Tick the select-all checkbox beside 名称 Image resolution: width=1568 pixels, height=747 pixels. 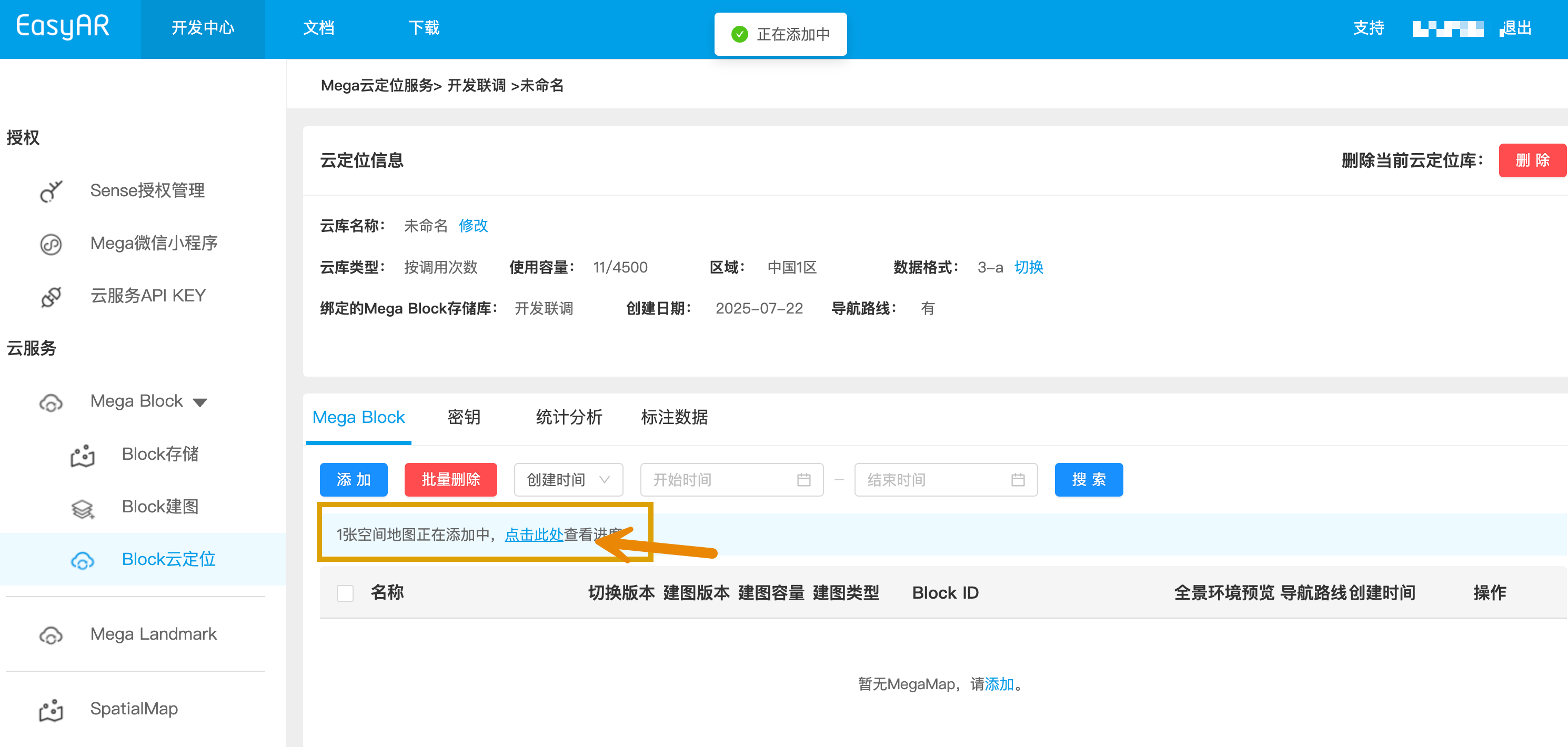pyautogui.click(x=345, y=593)
